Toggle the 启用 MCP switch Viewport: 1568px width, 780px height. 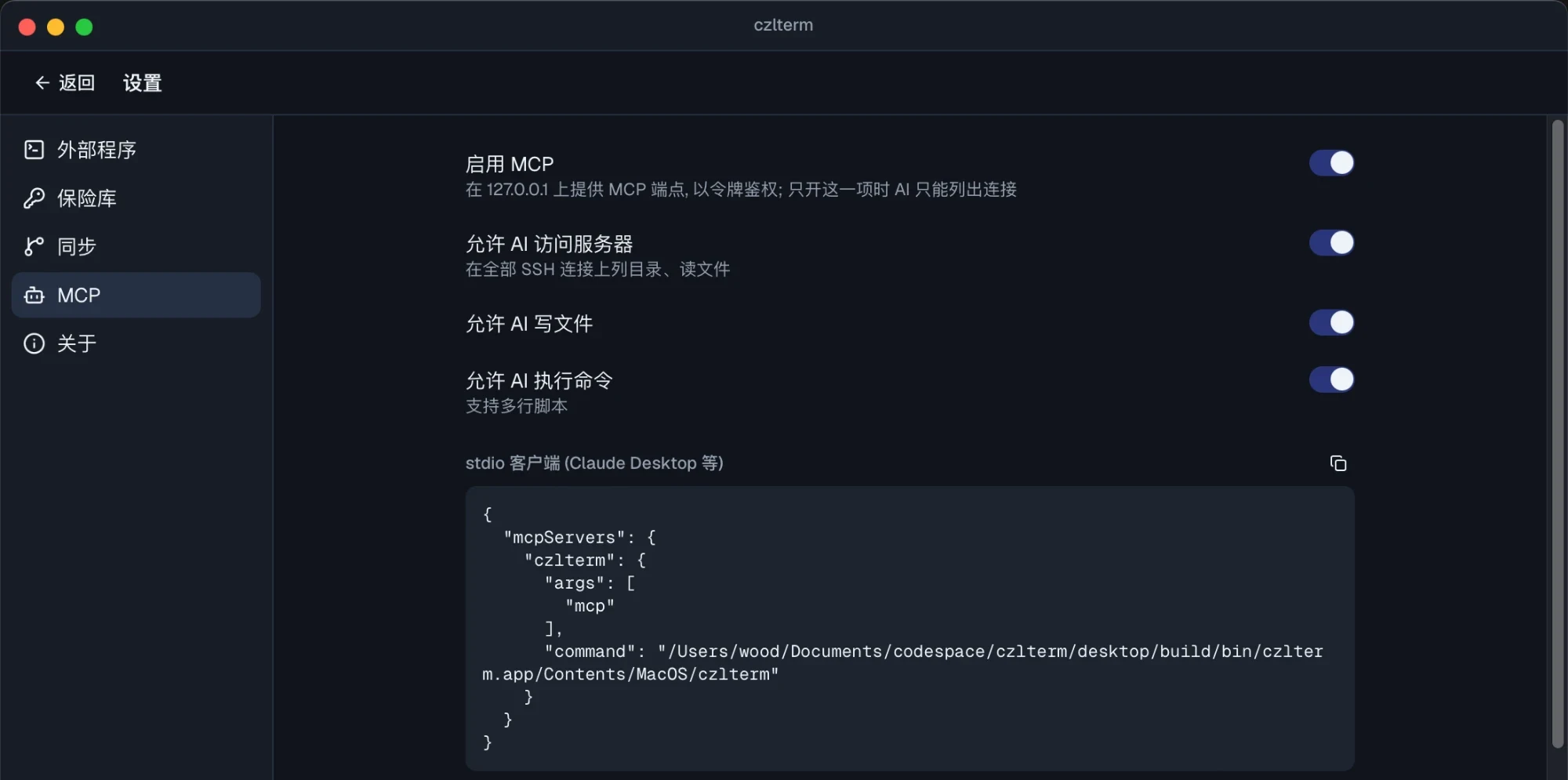[1331, 163]
